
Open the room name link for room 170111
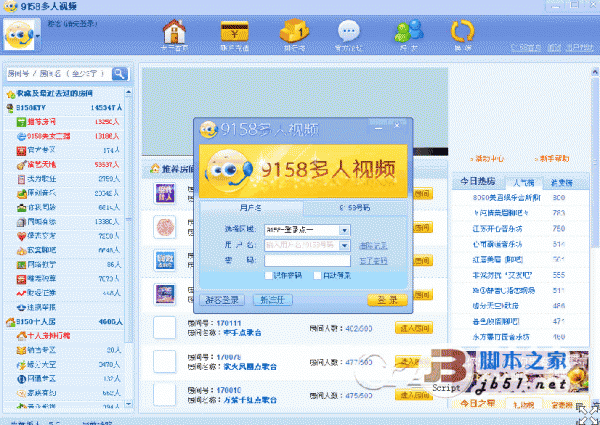click(242, 333)
